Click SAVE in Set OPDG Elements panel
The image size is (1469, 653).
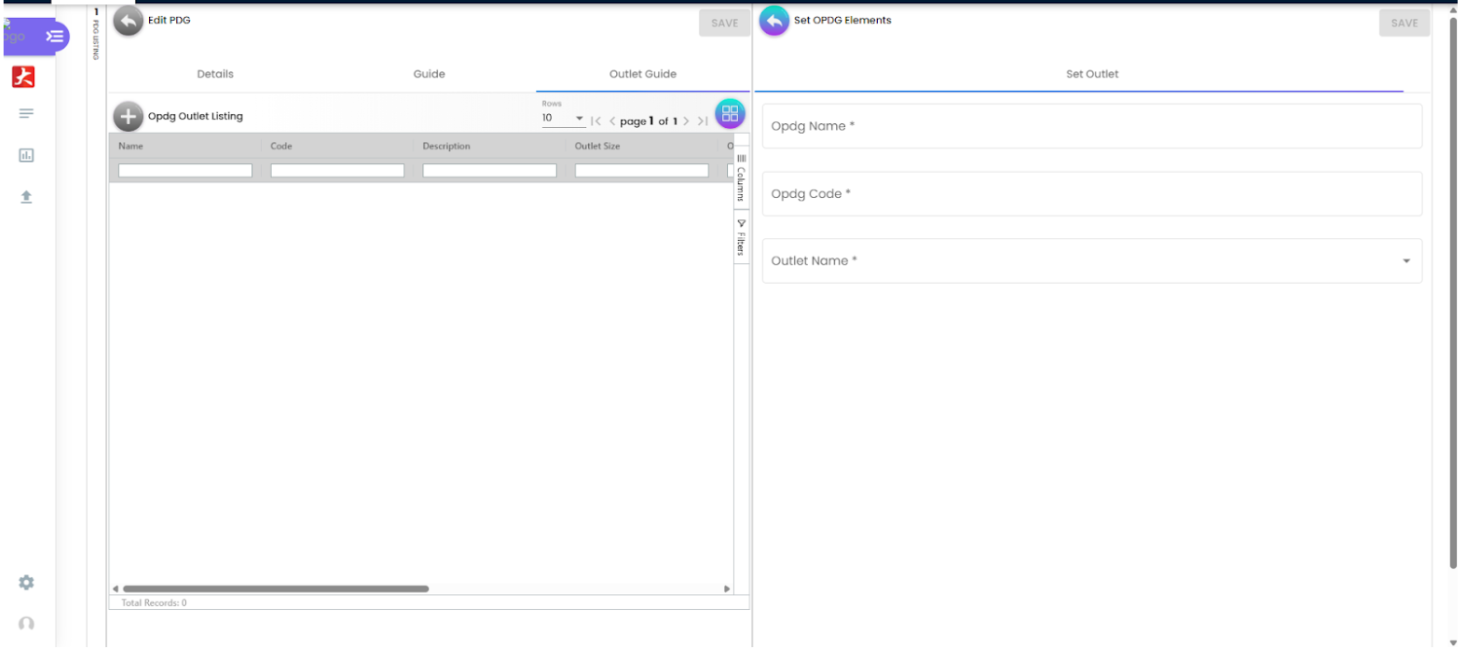coord(1404,23)
